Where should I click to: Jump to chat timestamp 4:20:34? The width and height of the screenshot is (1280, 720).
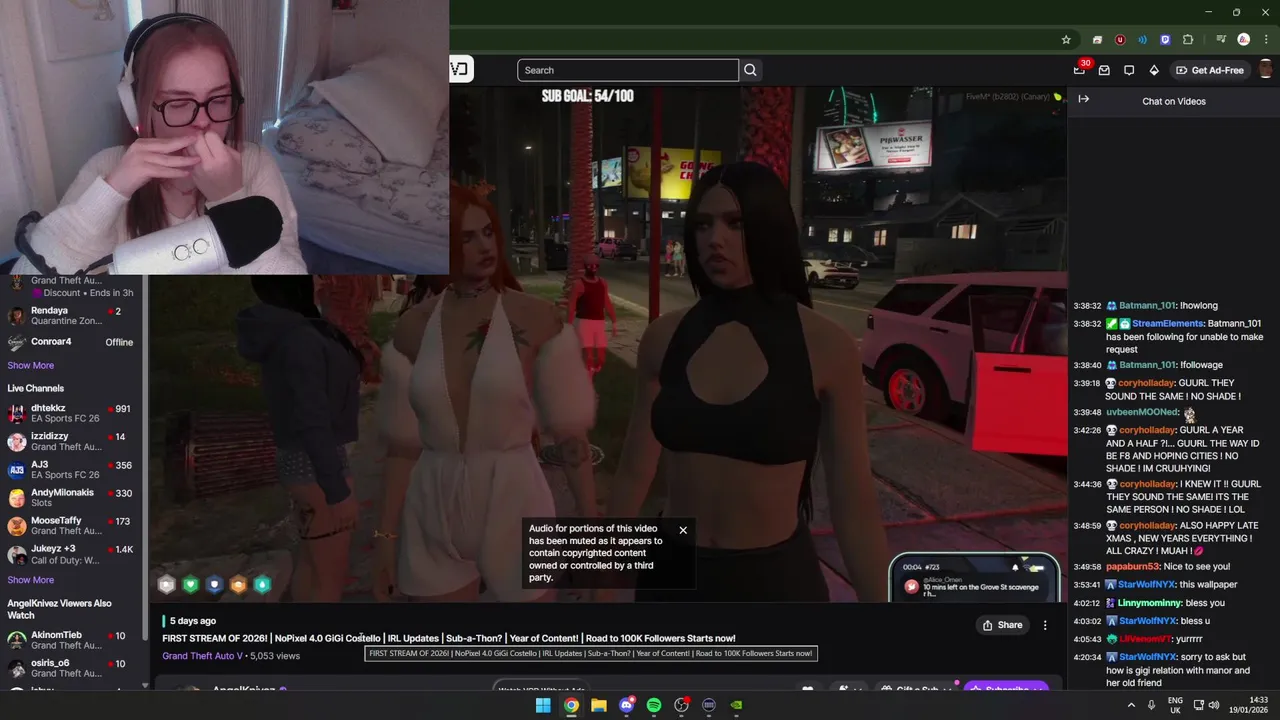pos(1087,657)
